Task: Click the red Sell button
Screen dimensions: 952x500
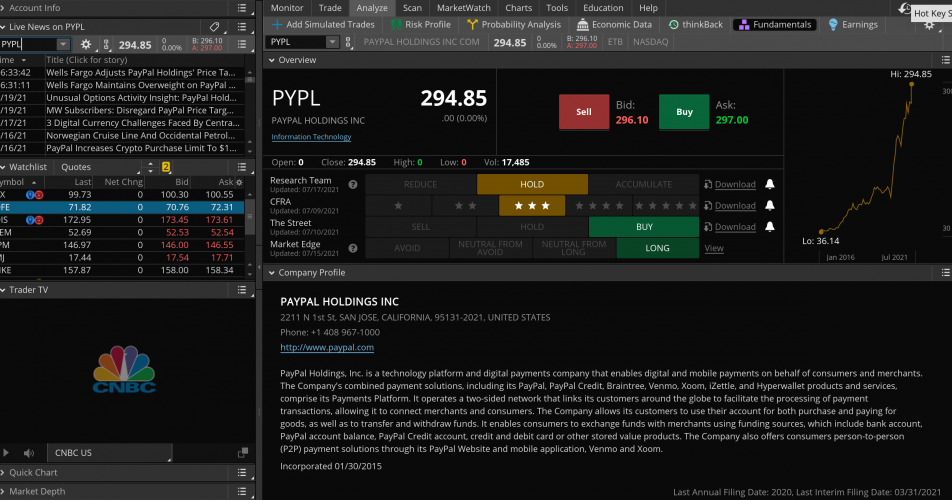Action: coord(583,112)
